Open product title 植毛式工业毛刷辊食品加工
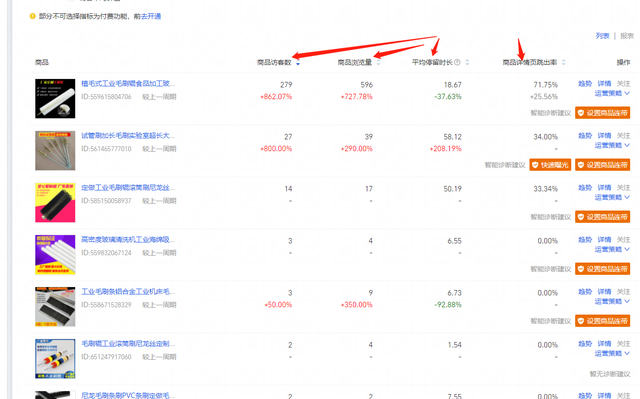The height and width of the screenshot is (399, 640). pyautogui.click(x=128, y=84)
